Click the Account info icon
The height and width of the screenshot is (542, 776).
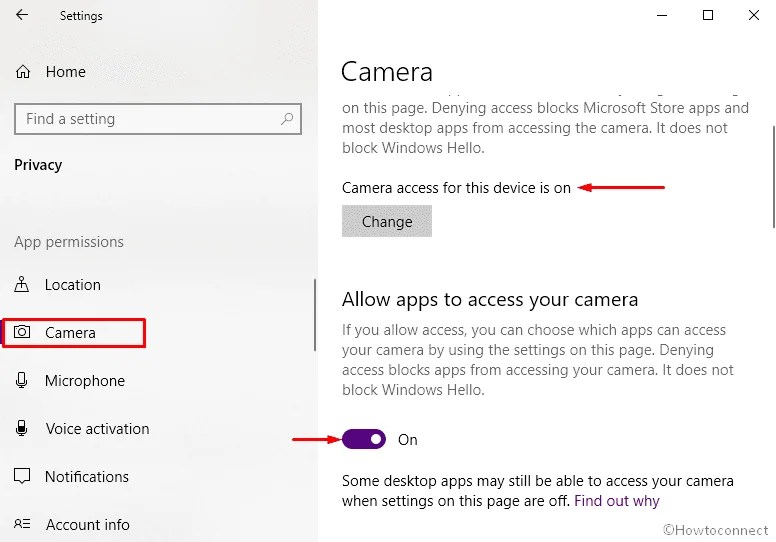[x=22, y=524]
